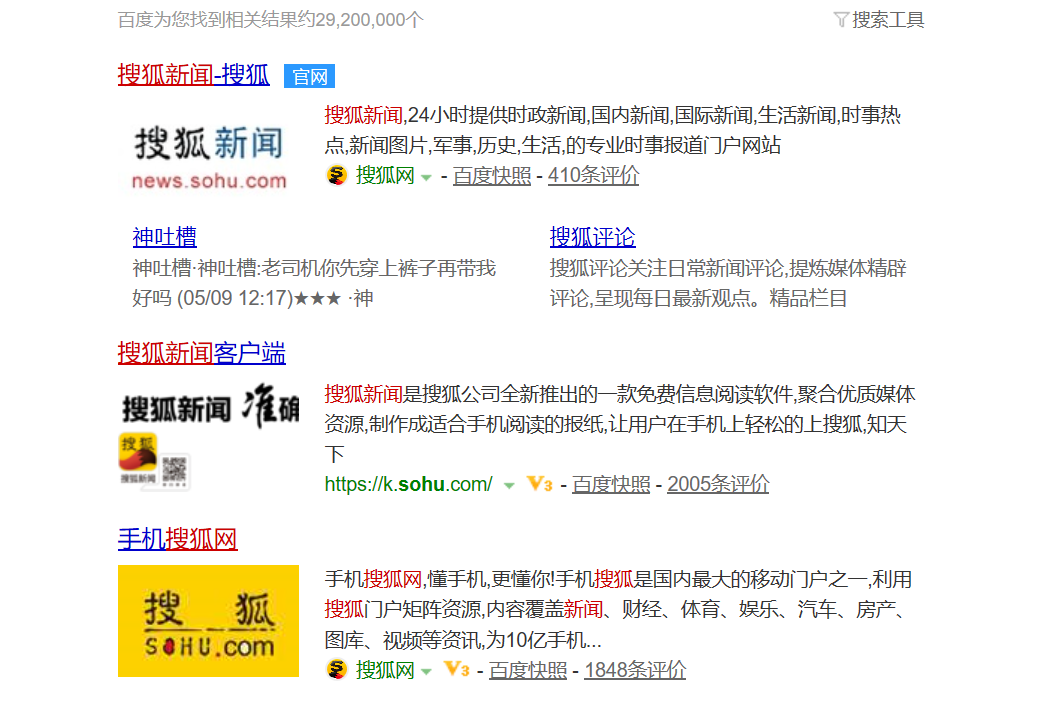Expand the dropdown arrow after 搜狐网 in the 搜狐新闻-搜狐 result
Screen dimensions: 1046x702
pyautogui.click(x=426, y=178)
